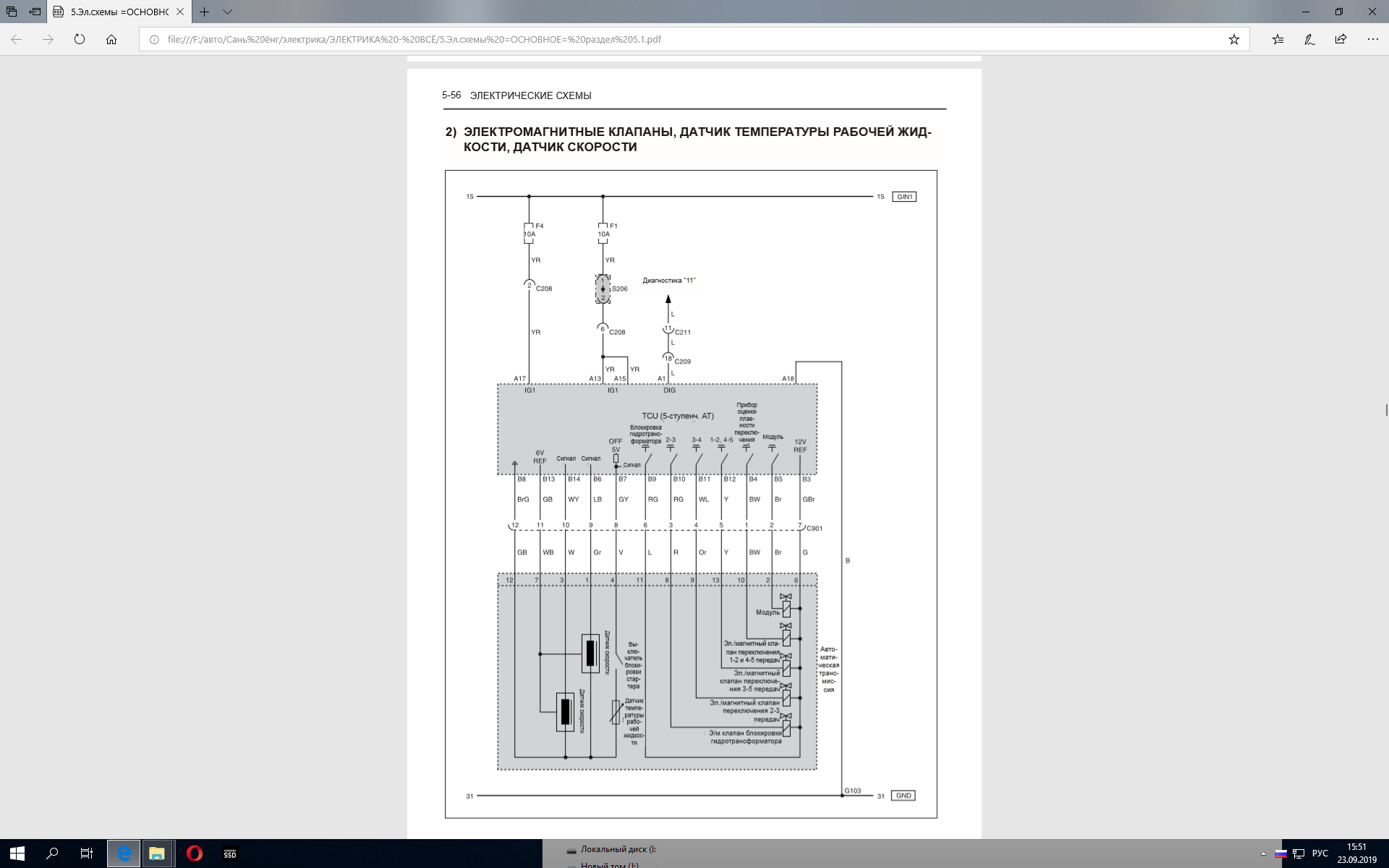Open Windows Start menu

(17, 854)
